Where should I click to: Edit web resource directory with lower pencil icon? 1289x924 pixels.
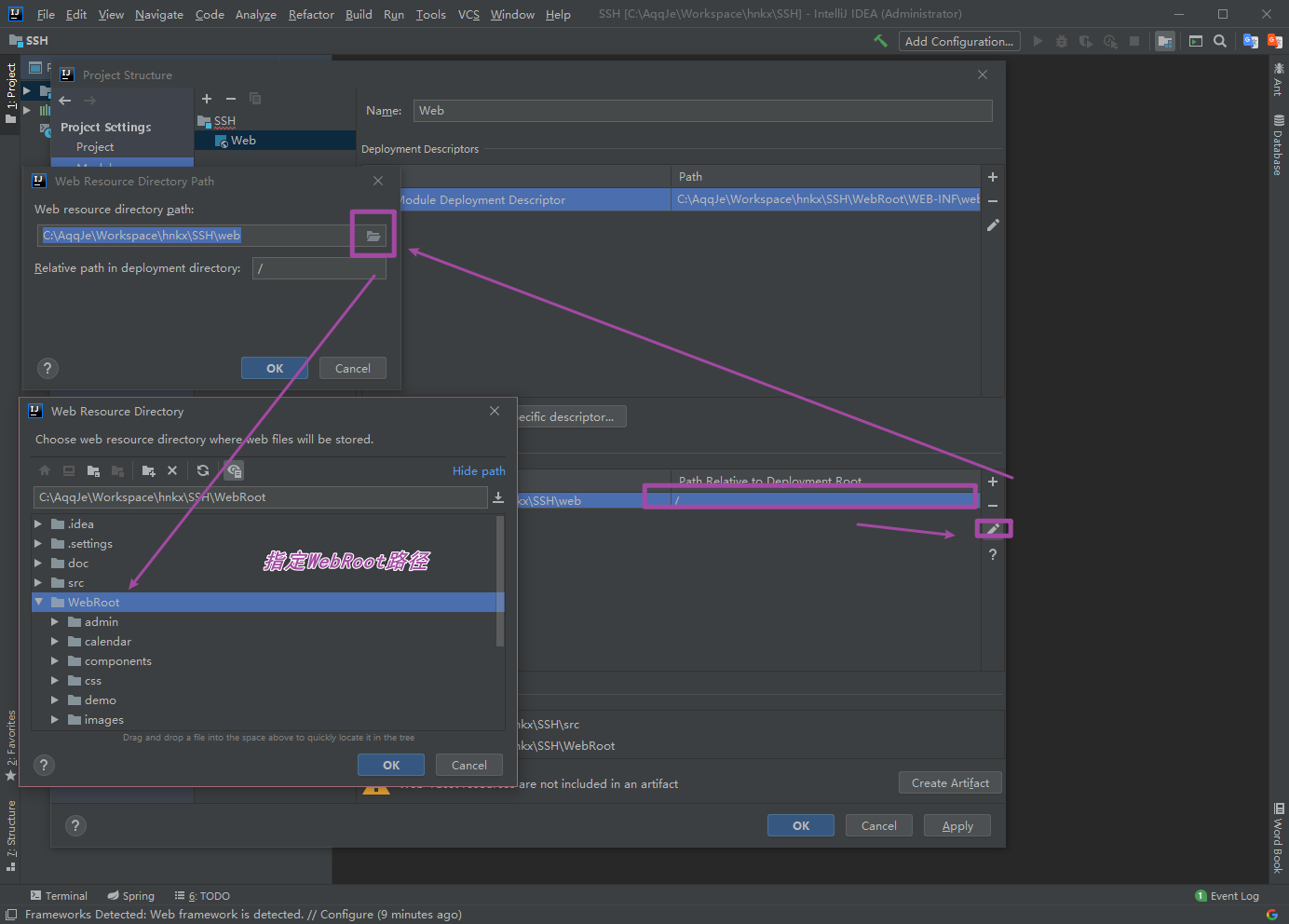993,529
